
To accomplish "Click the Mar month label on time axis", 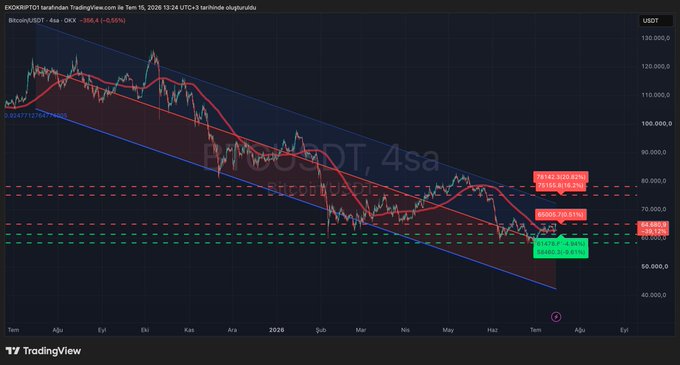I will click(361, 330).
